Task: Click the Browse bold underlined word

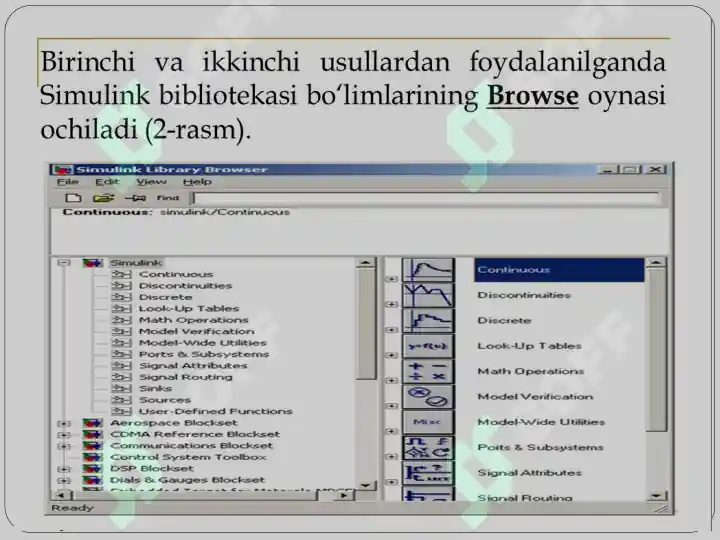Action: click(533, 96)
